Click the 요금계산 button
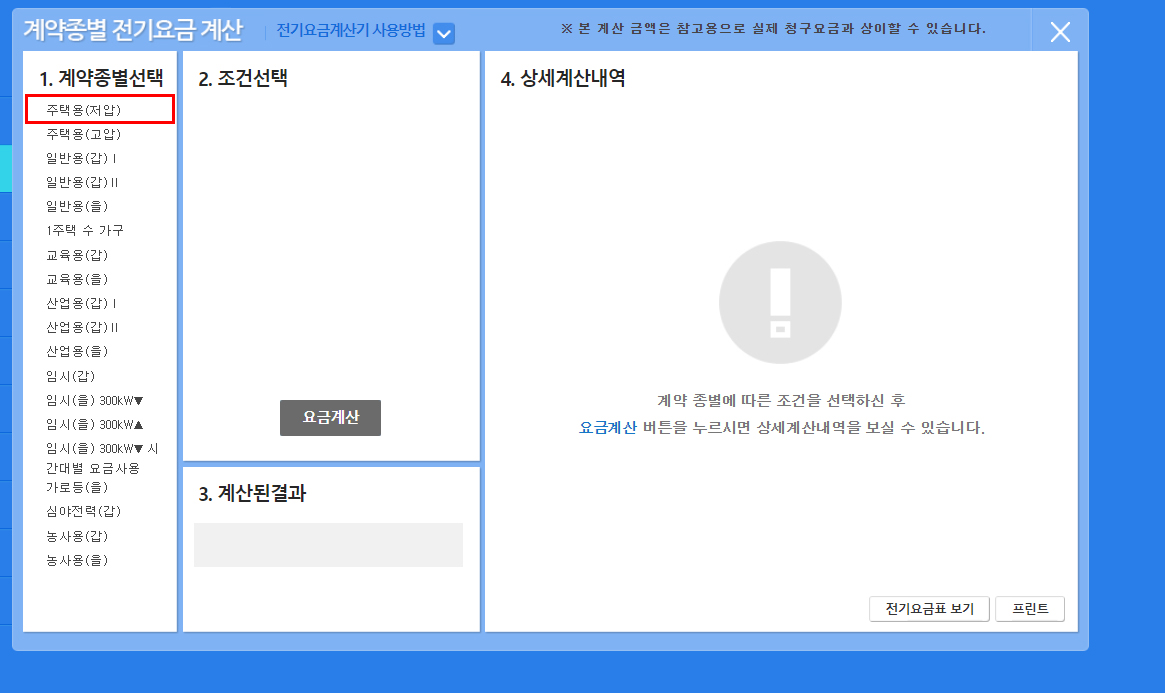The image size is (1165, 693). [x=331, y=417]
